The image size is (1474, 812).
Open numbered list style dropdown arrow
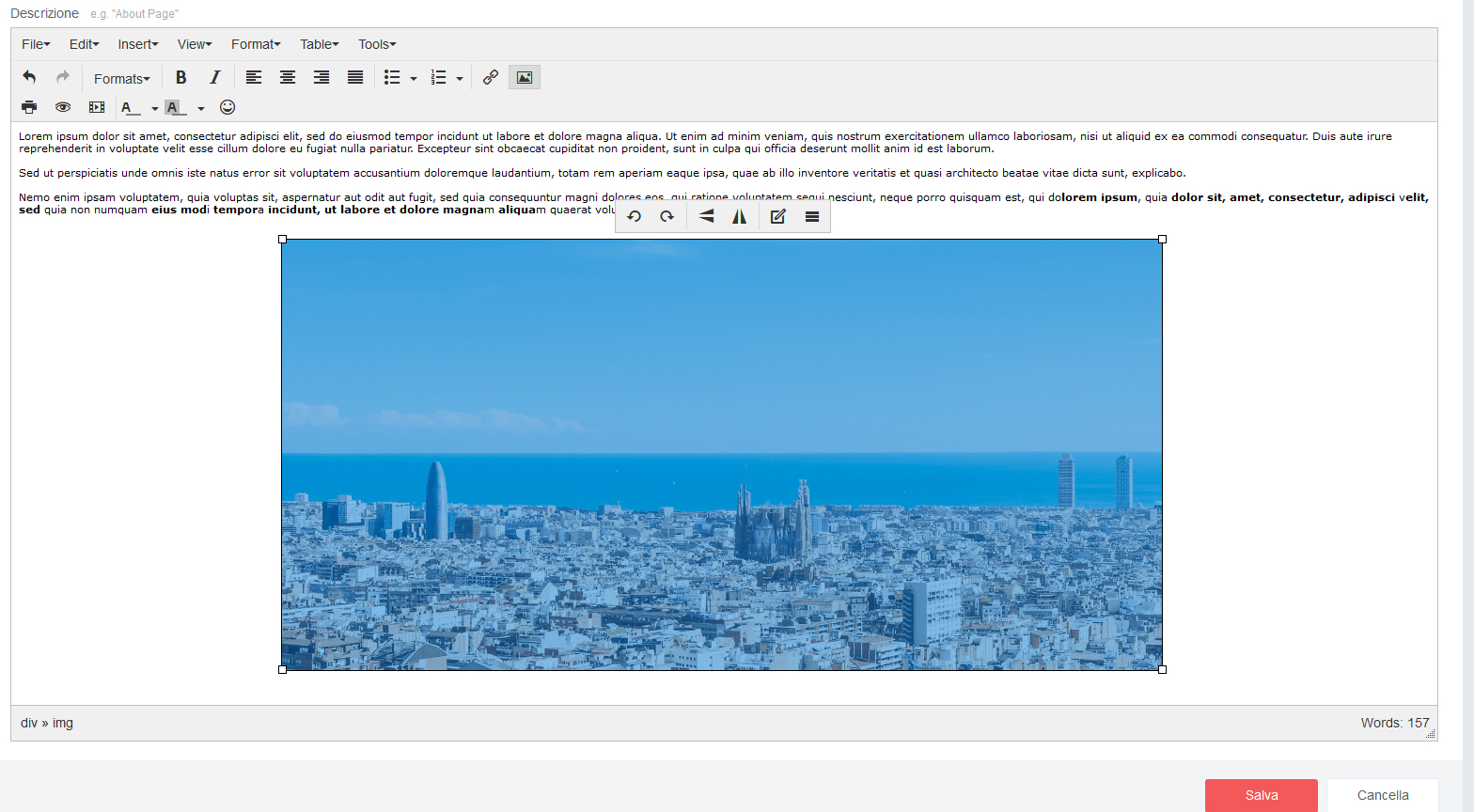(x=460, y=79)
